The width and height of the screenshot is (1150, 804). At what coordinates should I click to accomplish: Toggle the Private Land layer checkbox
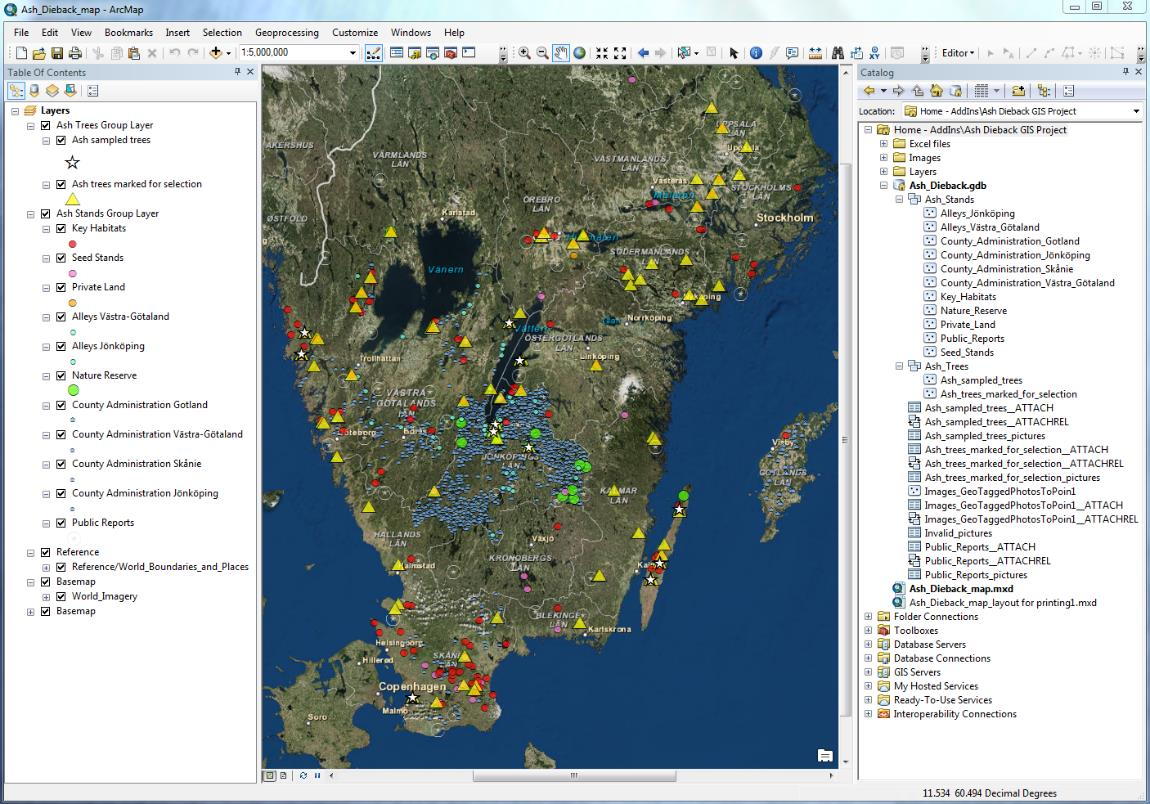click(61, 287)
